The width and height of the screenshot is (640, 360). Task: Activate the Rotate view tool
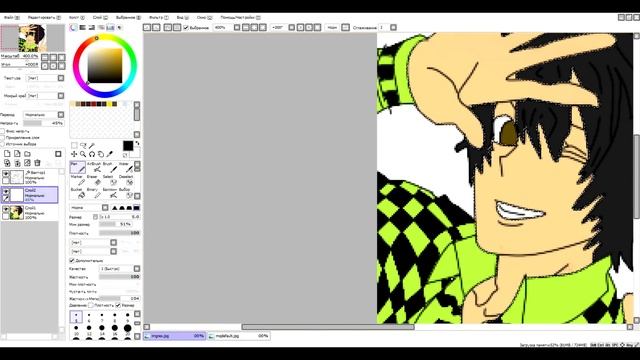click(x=92, y=154)
